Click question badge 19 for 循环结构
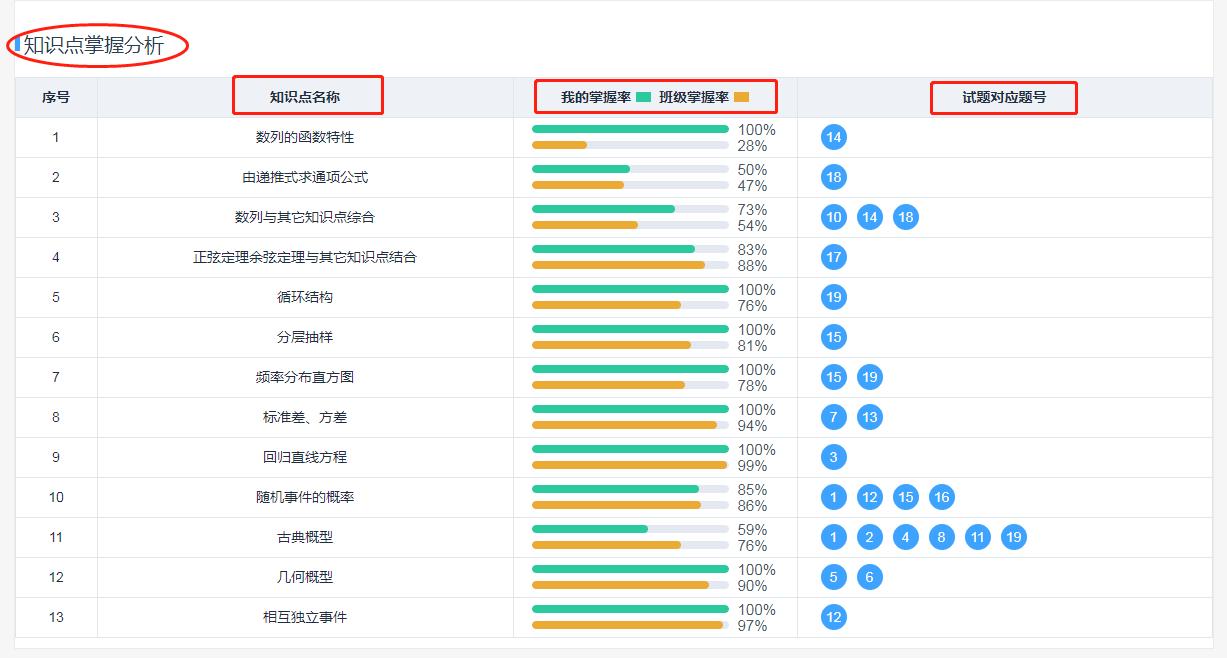The width and height of the screenshot is (1227, 658). pyautogui.click(x=832, y=296)
